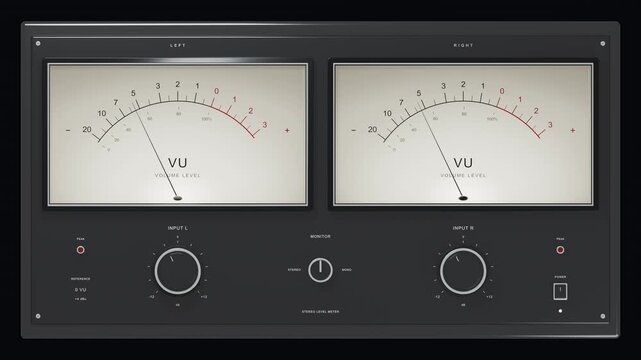This screenshot has height=360, width=641.
Task: Click the red plus sign on LEFT meter
Action: [x=287, y=130]
